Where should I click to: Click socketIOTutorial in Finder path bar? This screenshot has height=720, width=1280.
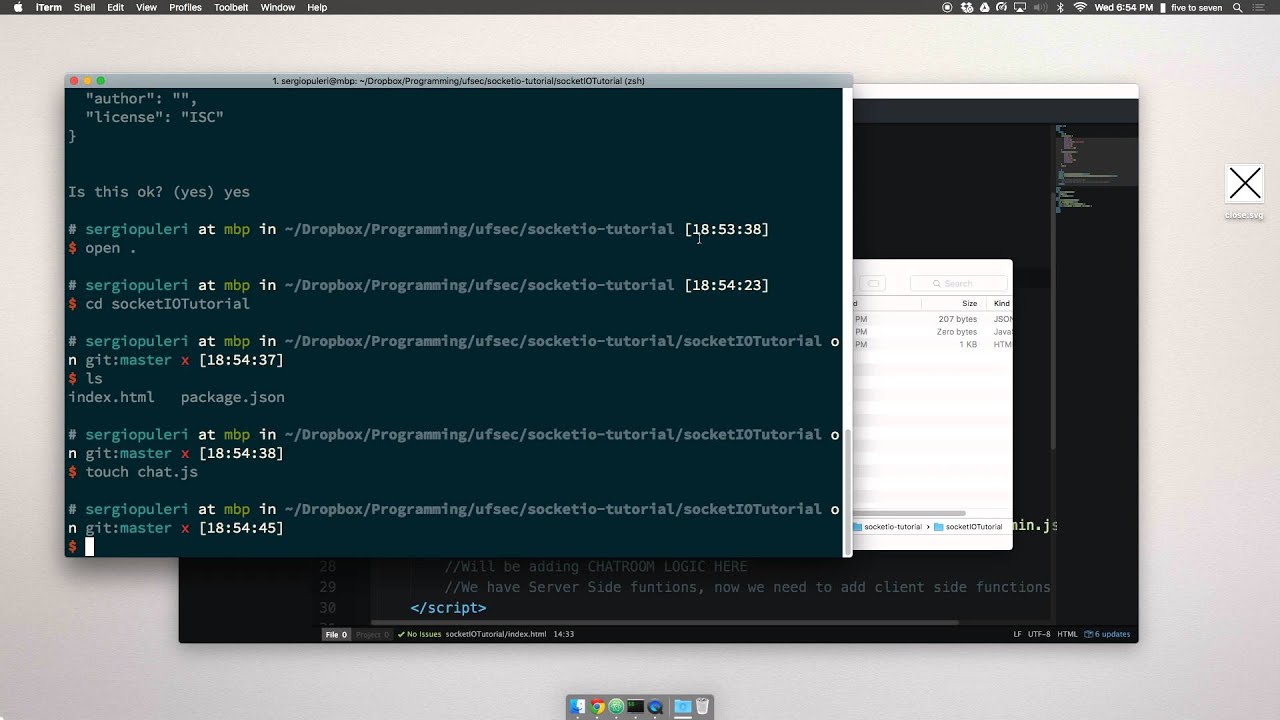(x=968, y=526)
